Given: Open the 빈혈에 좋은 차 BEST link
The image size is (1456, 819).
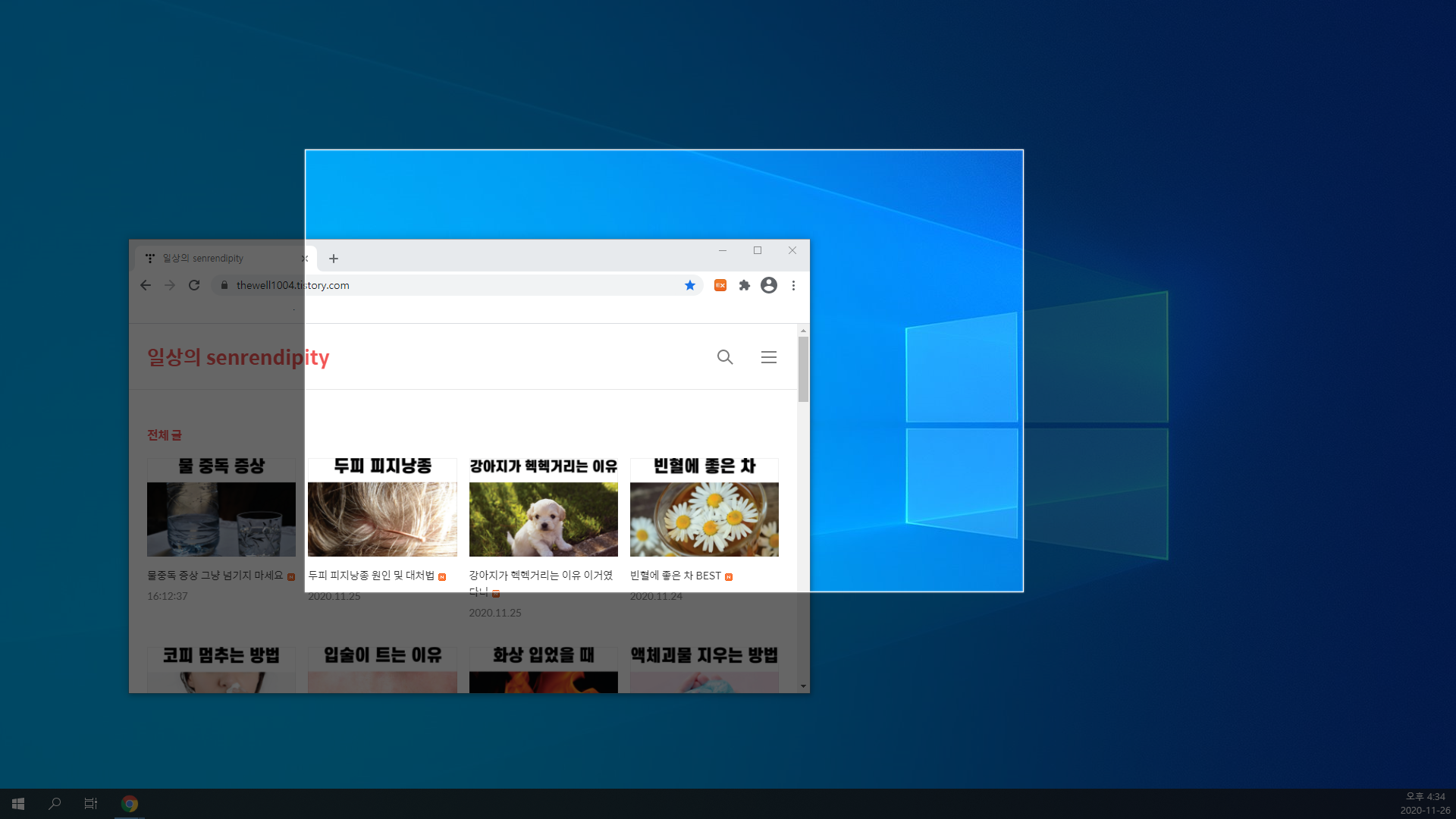Looking at the screenshot, I should pos(675,576).
